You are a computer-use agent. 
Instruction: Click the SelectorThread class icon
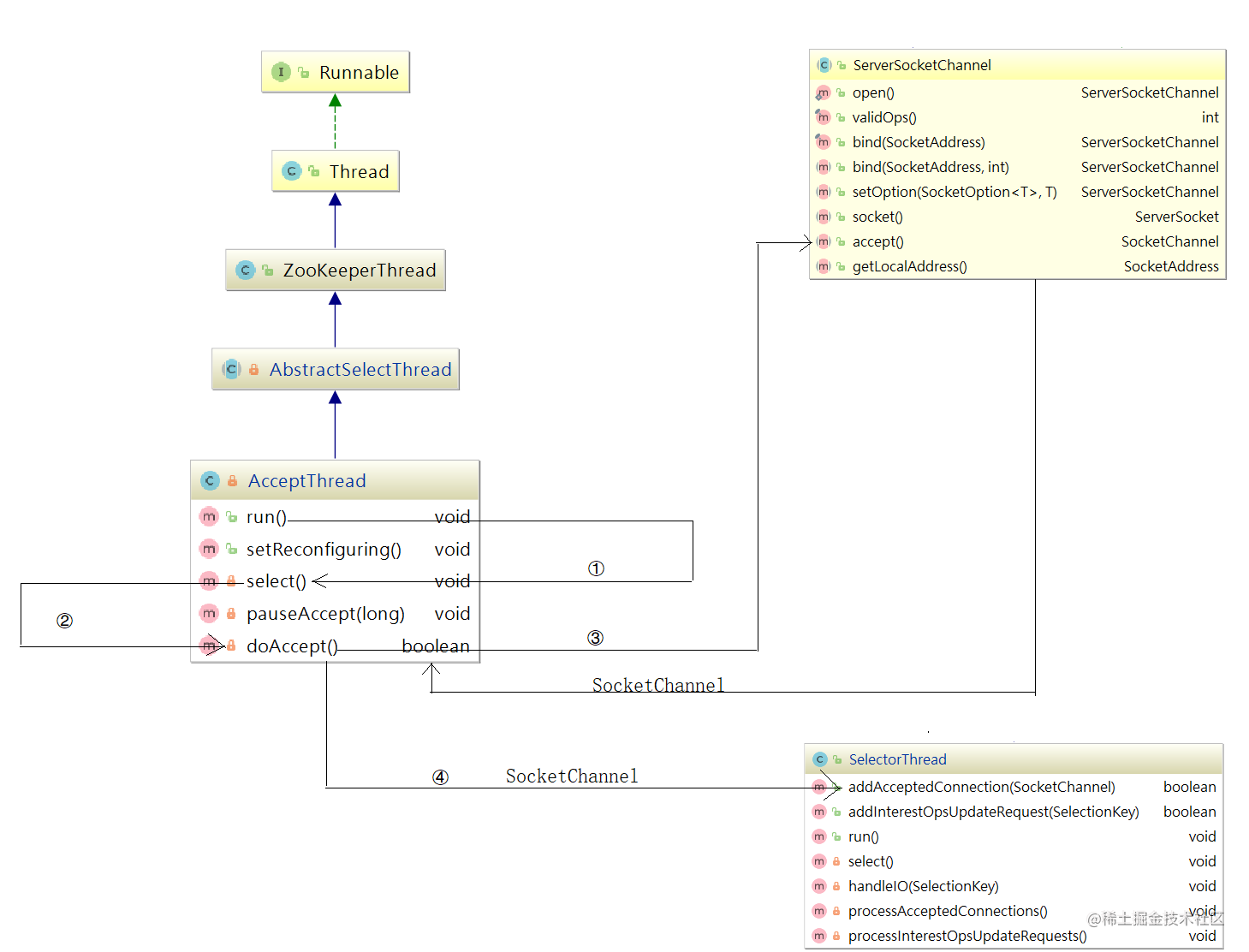(820, 759)
